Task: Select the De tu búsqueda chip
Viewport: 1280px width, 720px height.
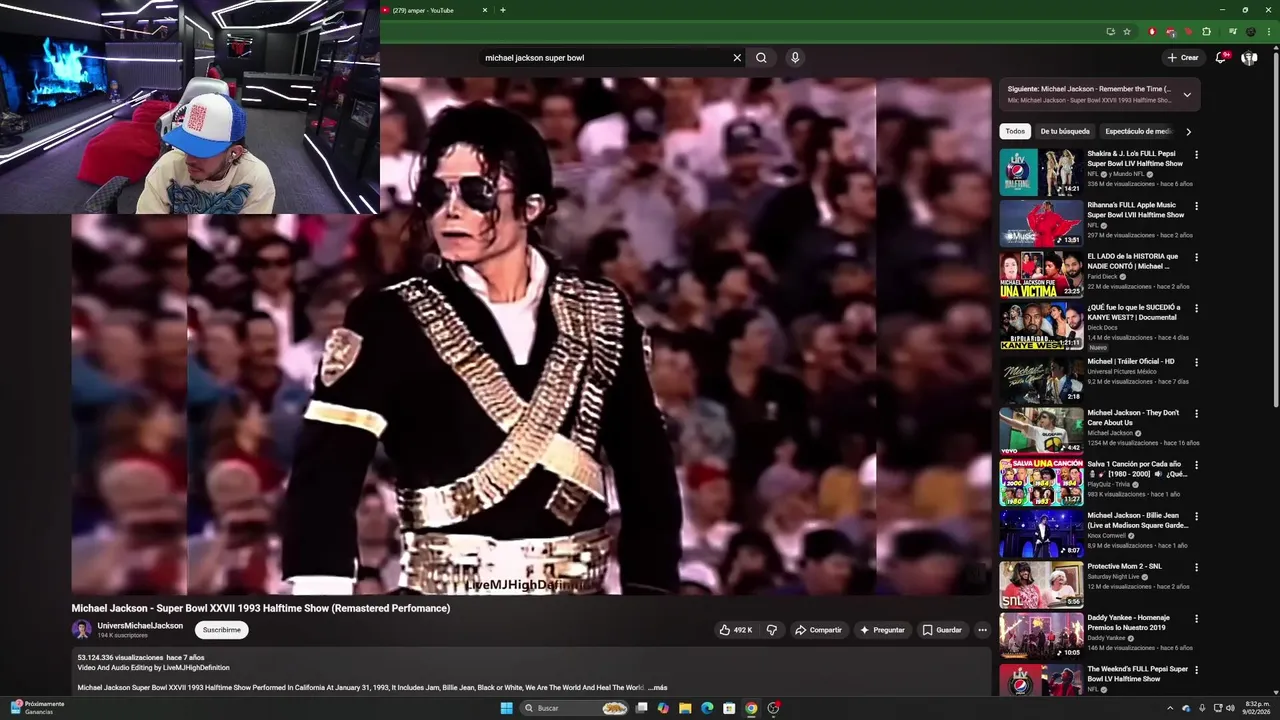Action: pos(1065,131)
